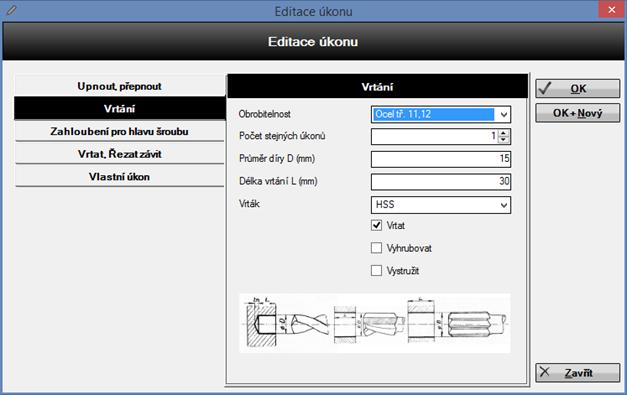Click the core drill diagram in middle
627x395 pixels.
[369, 324]
